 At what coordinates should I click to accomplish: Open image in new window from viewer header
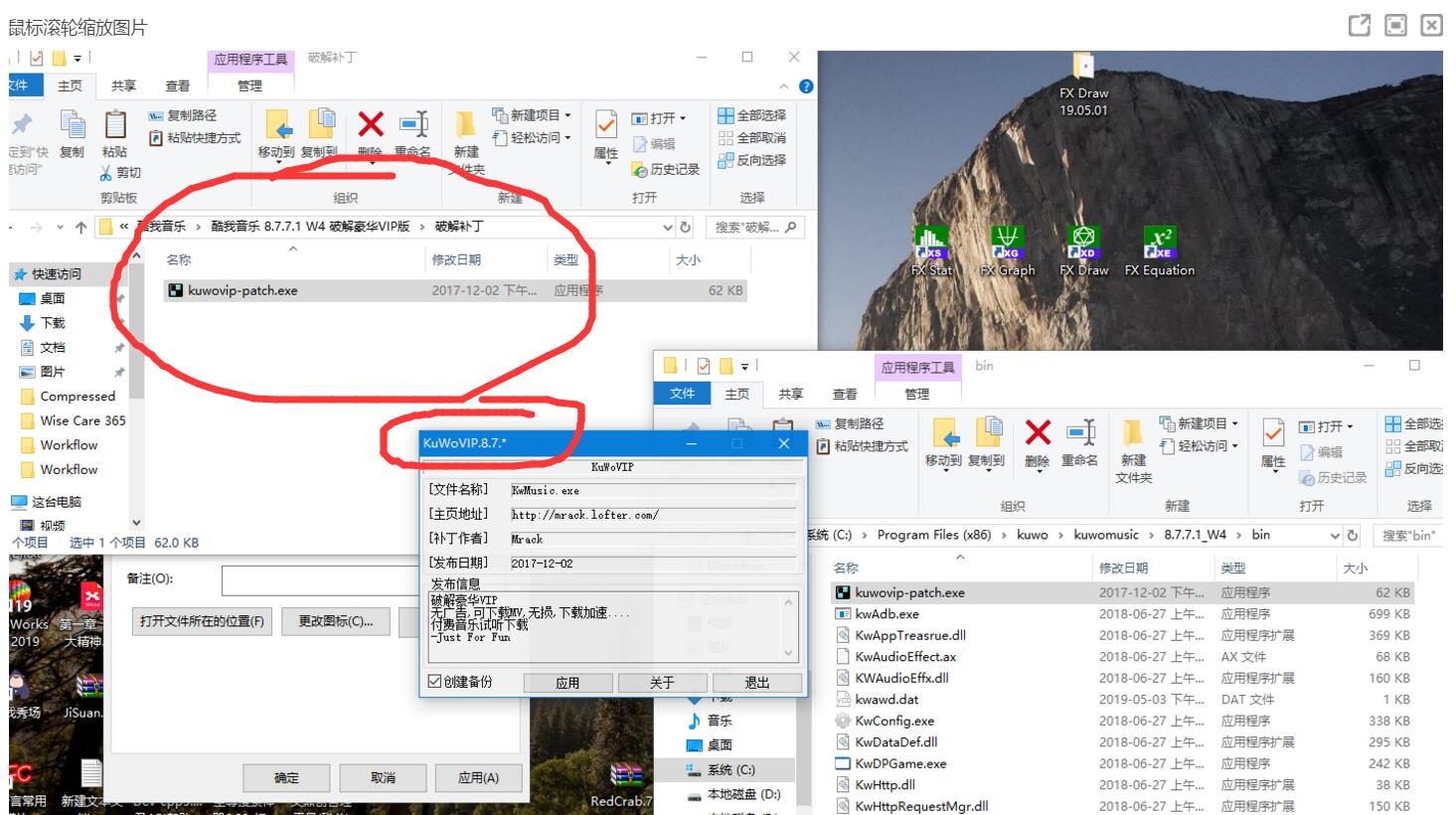(x=1359, y=26)
